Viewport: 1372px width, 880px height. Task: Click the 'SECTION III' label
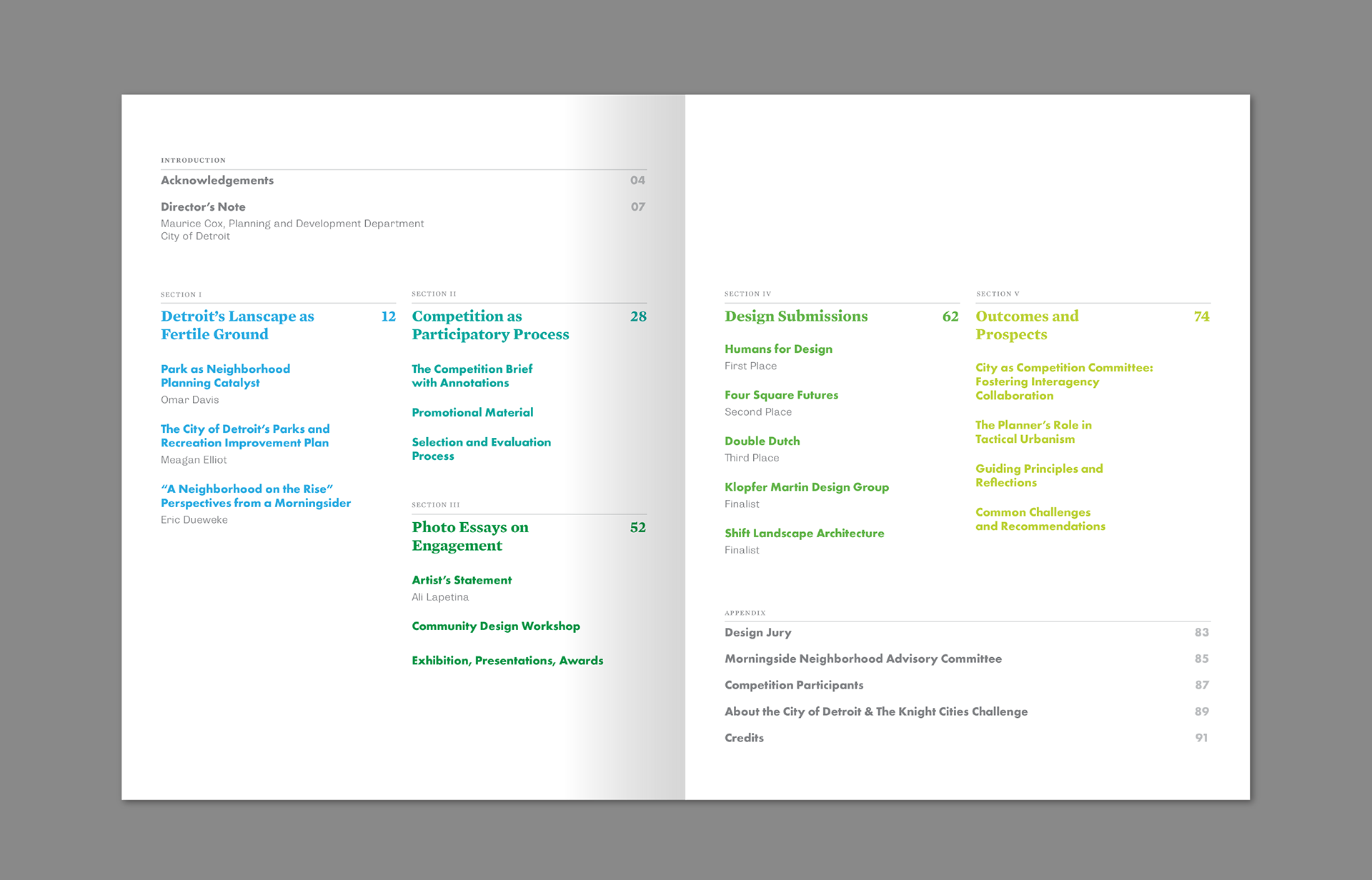435,505
